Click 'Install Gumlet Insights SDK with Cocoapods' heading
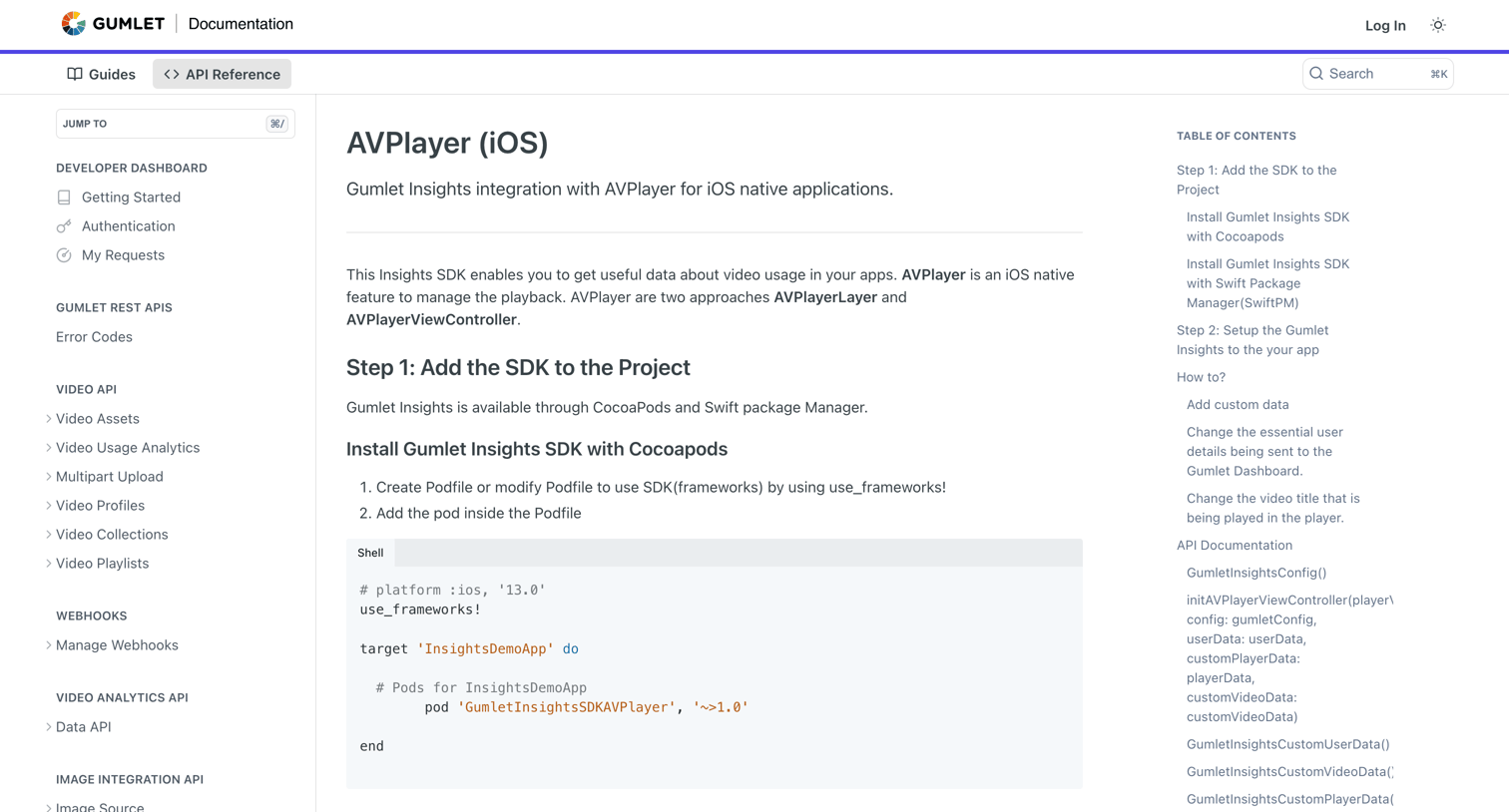The height and width of the screenshot is (812, 1509). (537, 449)
